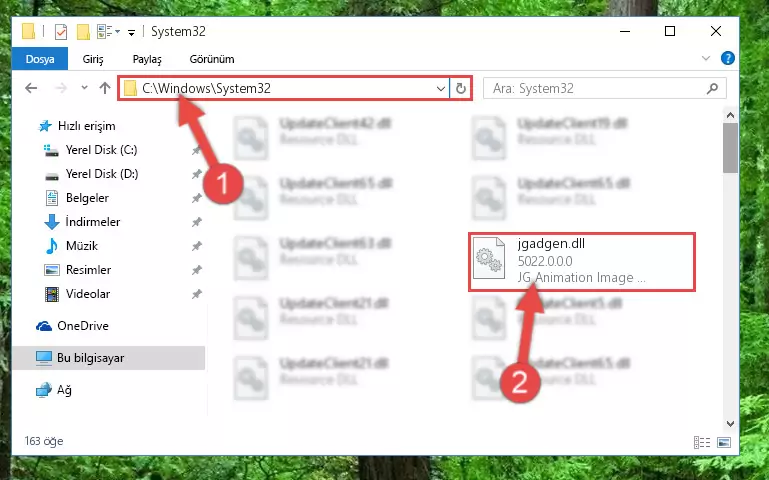Open recent locations dropdown arrow

[x=84, y=88]
